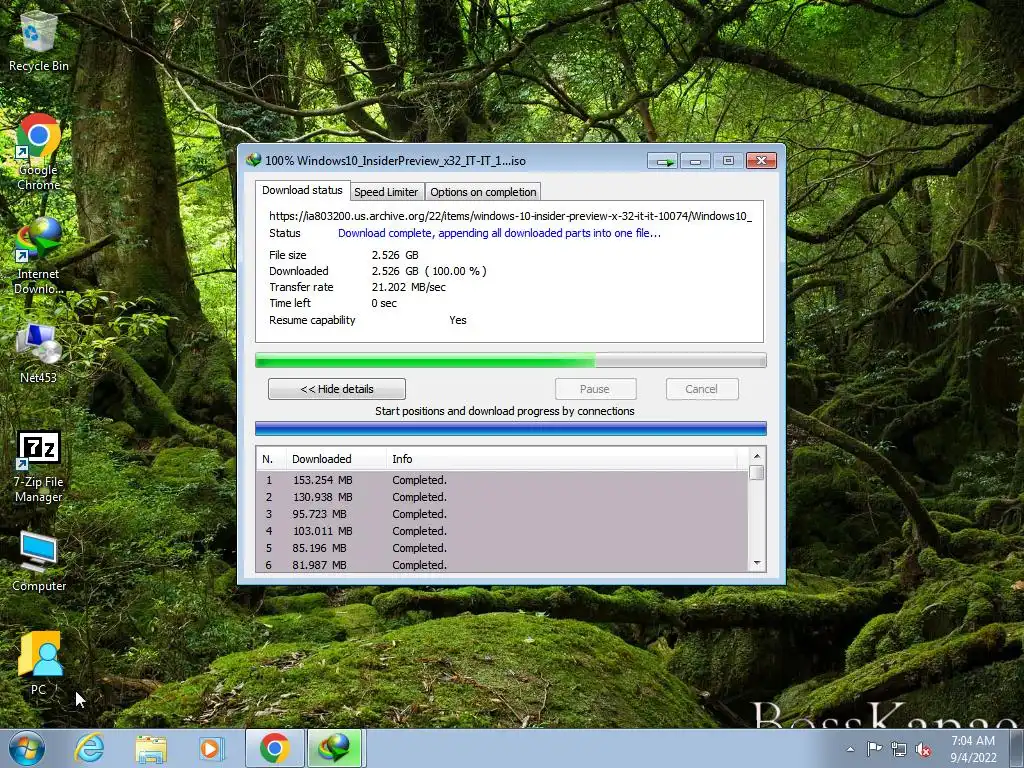Open the Options on completion tab
The image size is (1024, 768).
(483, 192)
